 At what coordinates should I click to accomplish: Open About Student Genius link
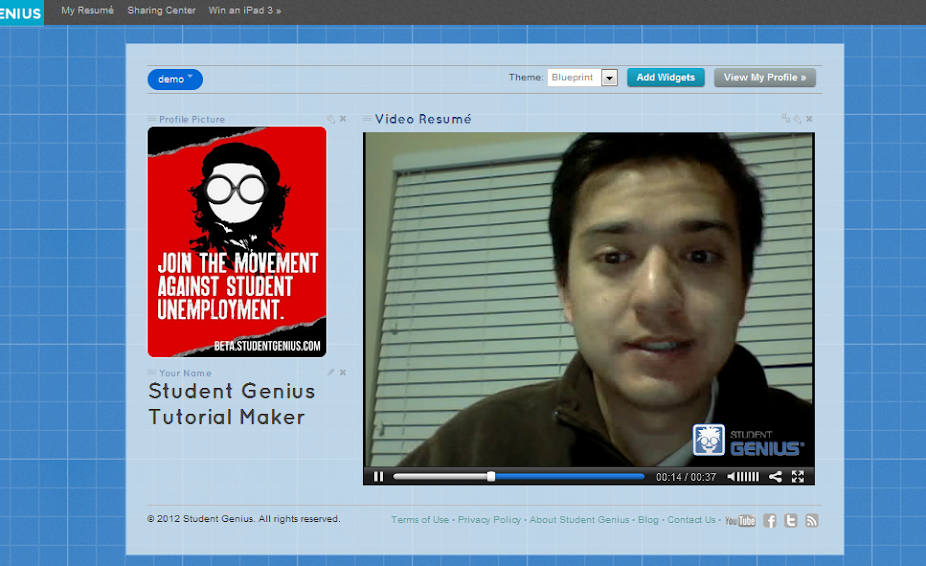pos(579,520)
